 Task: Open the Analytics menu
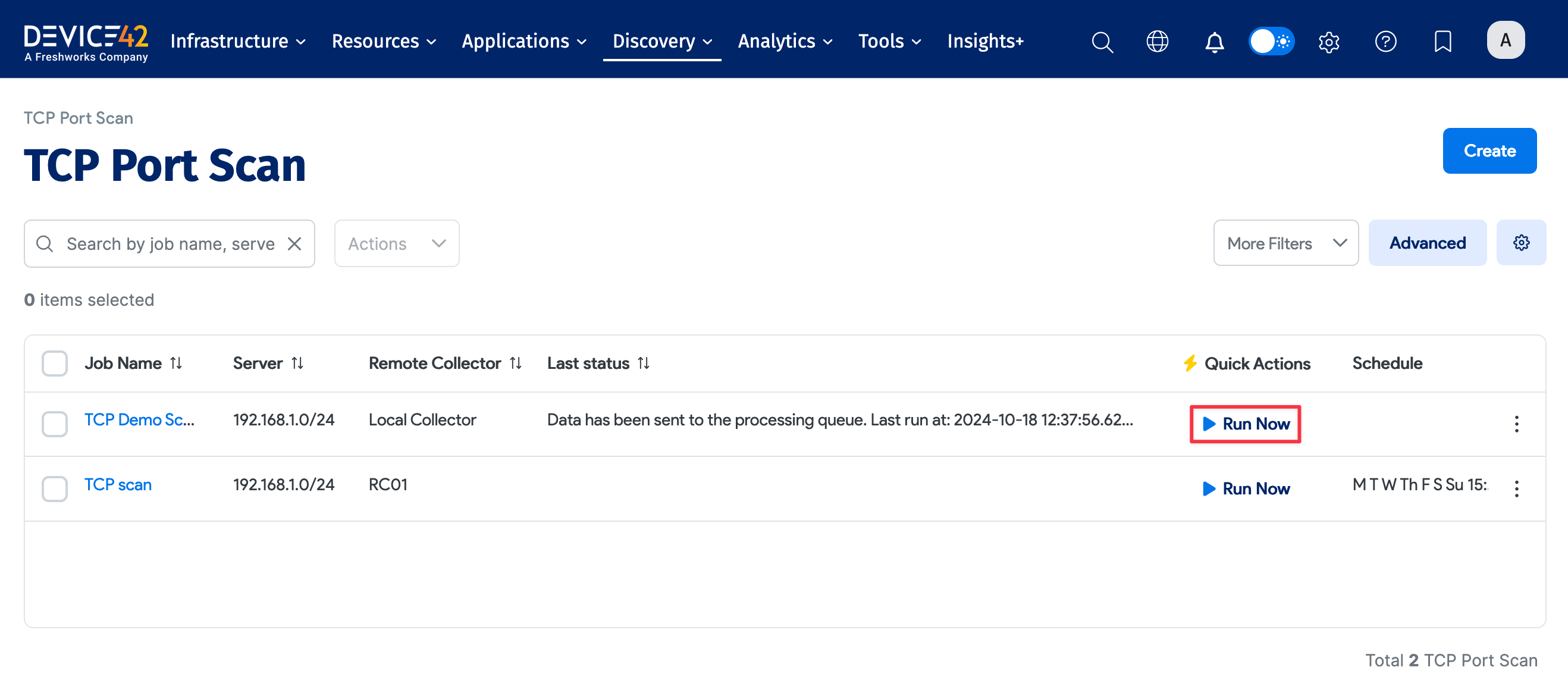tap(784, 42)
